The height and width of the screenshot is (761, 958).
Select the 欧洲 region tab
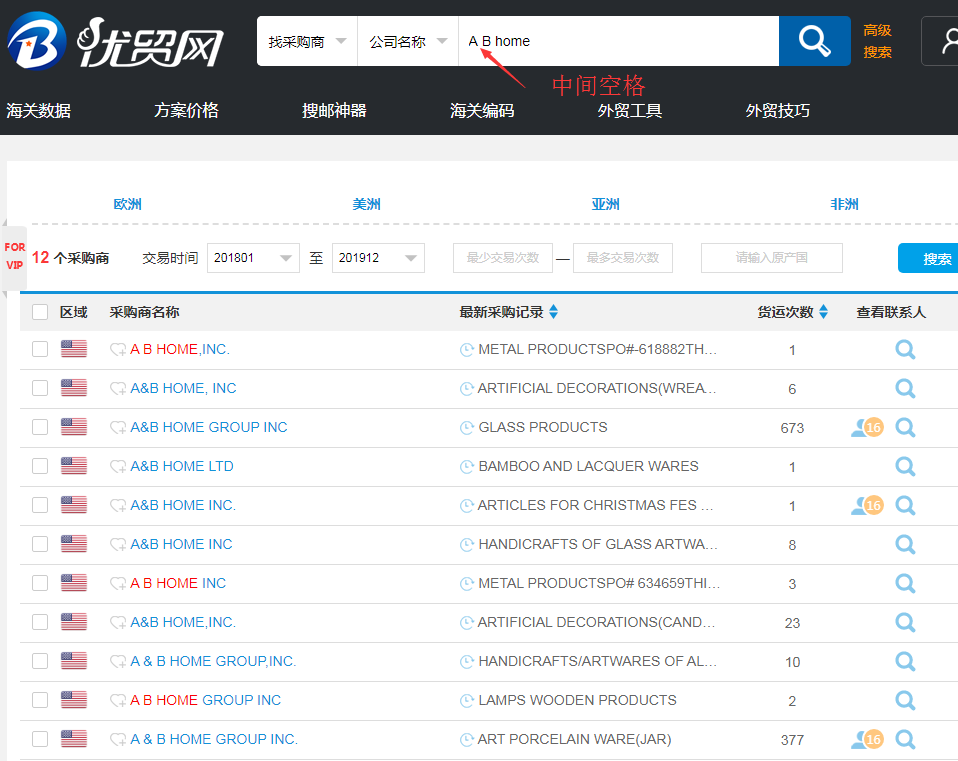pos(128,204)
